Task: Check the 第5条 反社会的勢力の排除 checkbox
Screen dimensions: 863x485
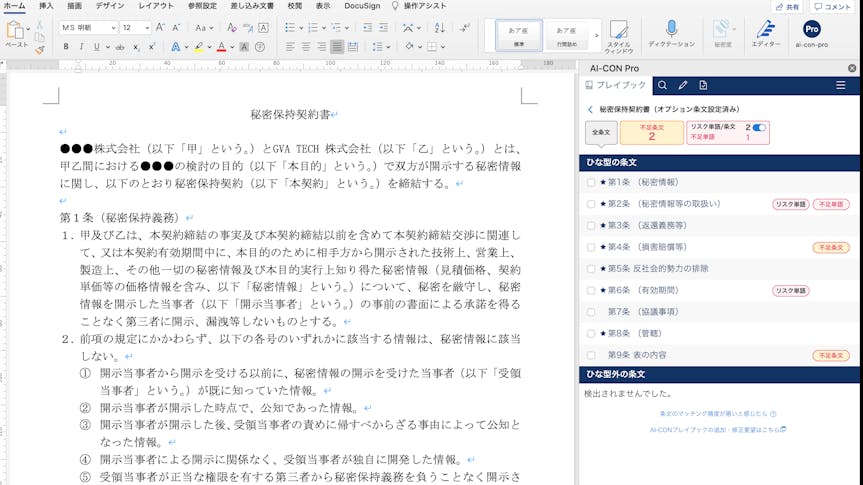Action: [591, 269]
